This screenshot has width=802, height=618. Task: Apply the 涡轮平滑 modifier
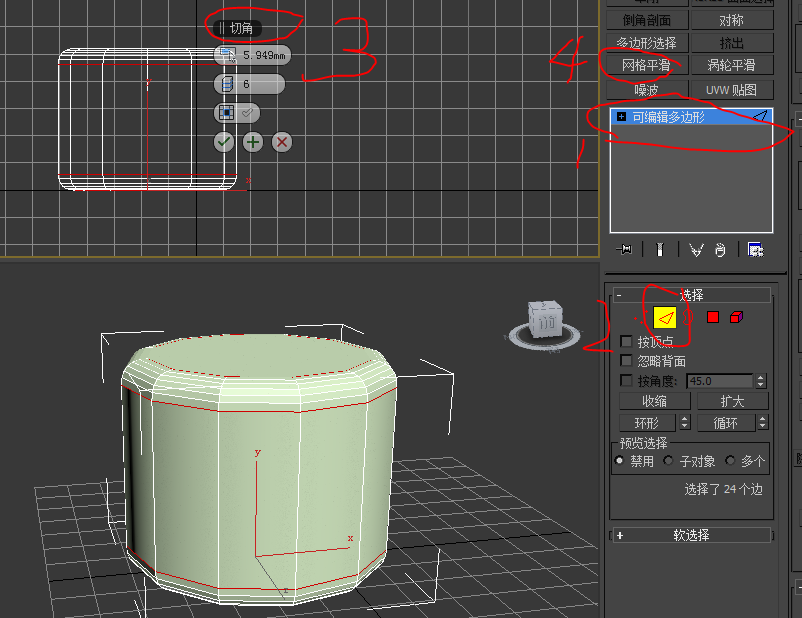coord(732,65)
